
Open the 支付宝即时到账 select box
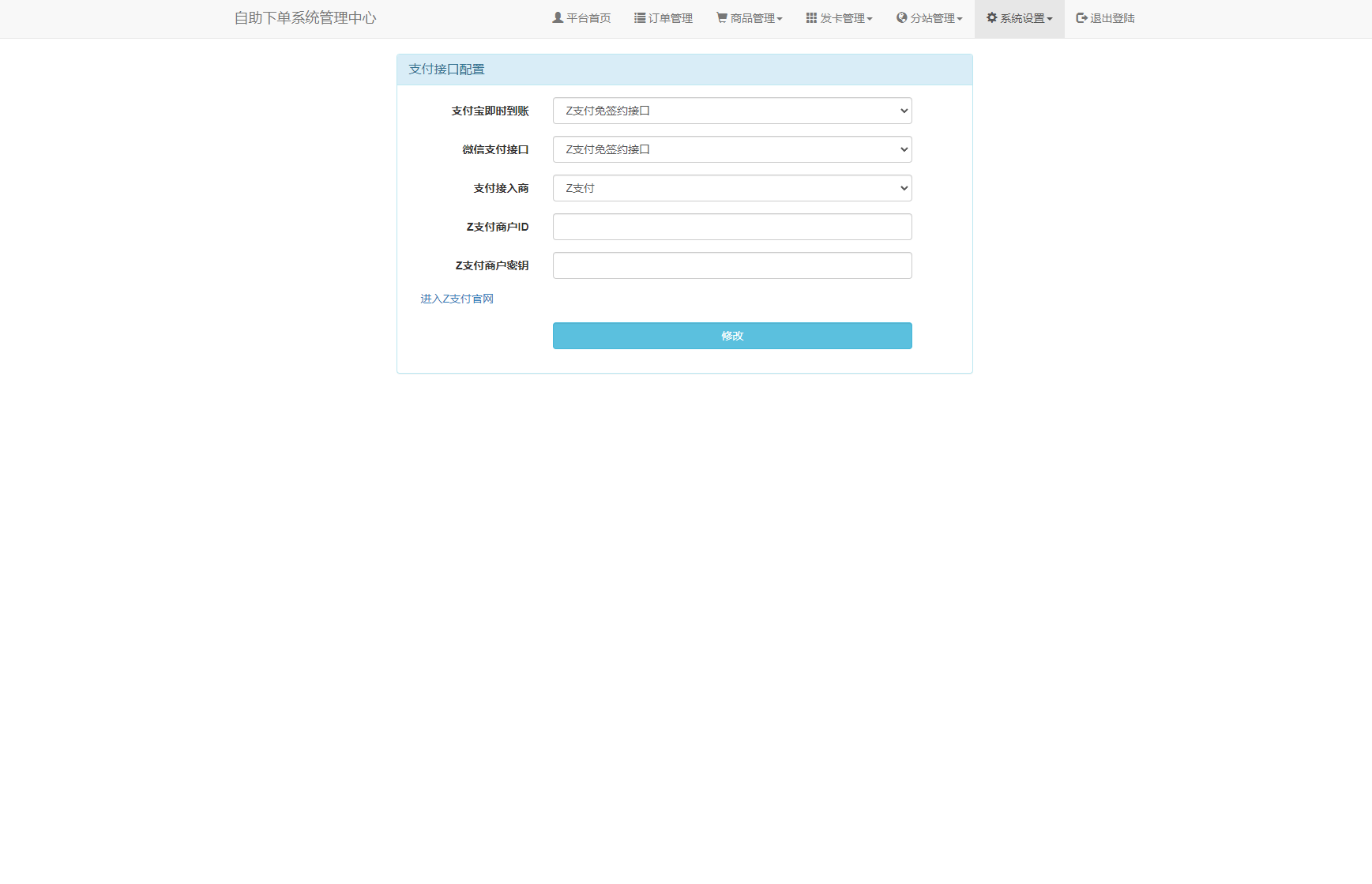[732, 111]
